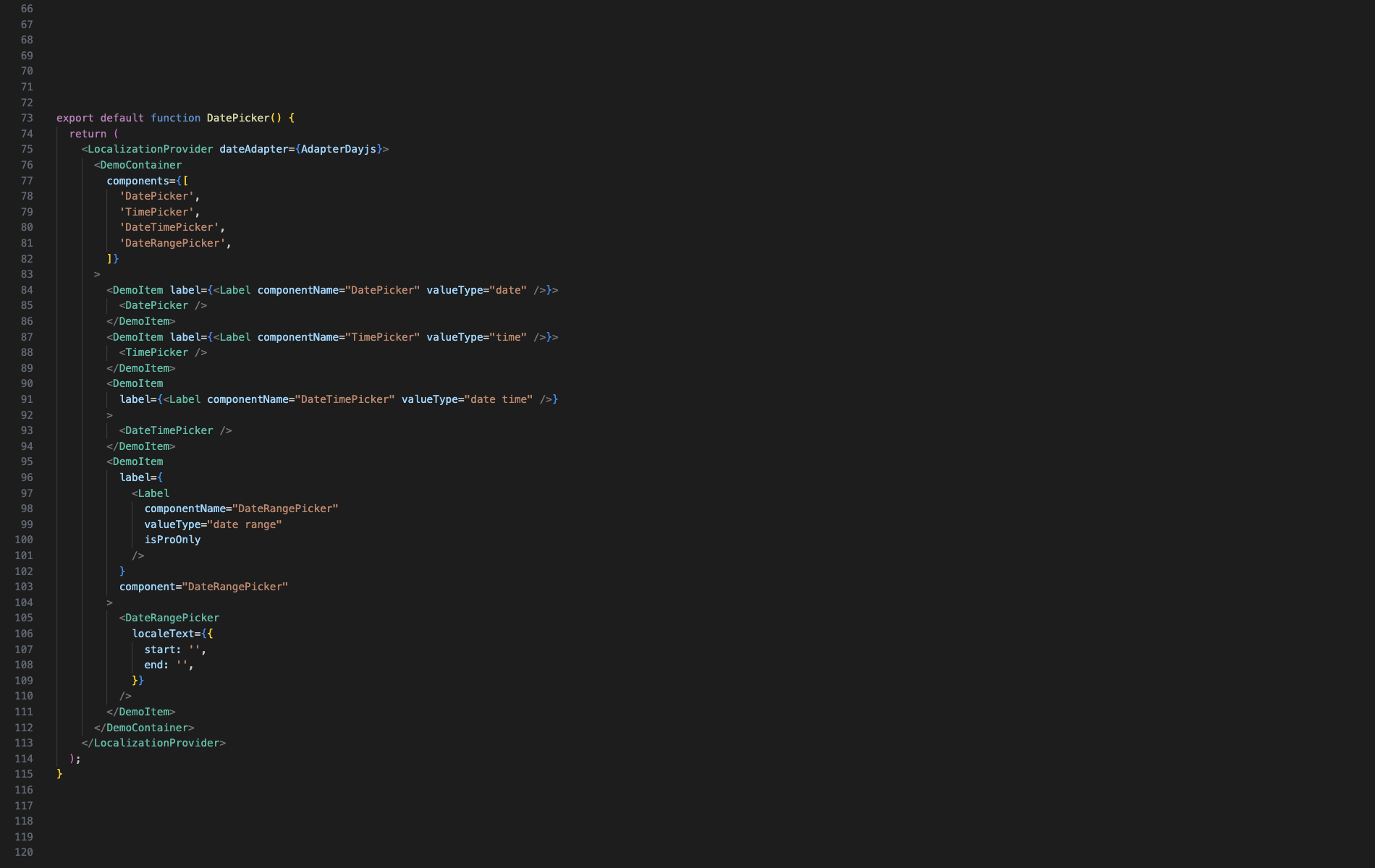Click the 'function' keyword on line 73
Image resolution: width=1375 pixels, height=868 pixels.
pos(176,118)
